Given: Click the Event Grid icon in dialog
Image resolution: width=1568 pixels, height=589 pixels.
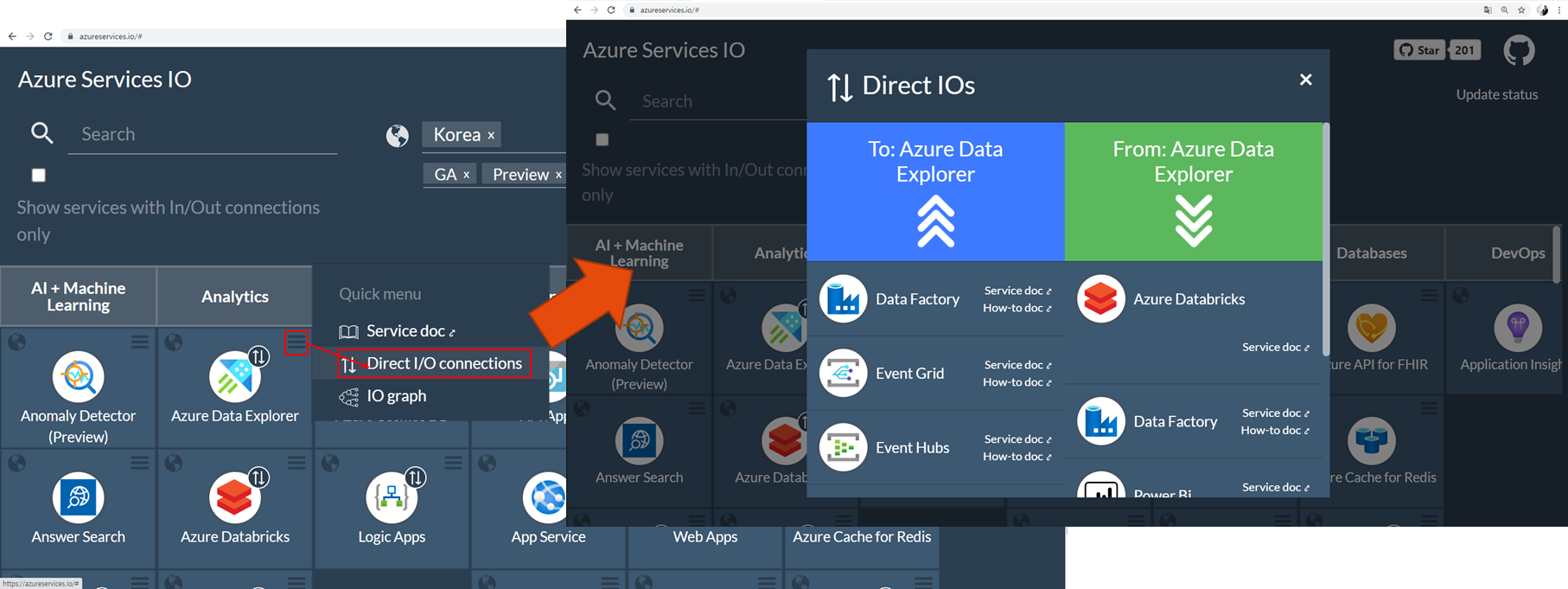Looking at the screenshot, I should [843, 373].
